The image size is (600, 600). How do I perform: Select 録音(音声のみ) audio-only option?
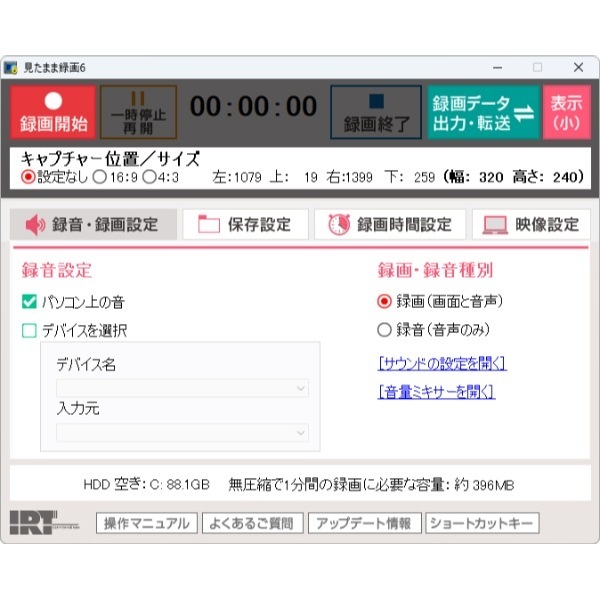point(384,329)
